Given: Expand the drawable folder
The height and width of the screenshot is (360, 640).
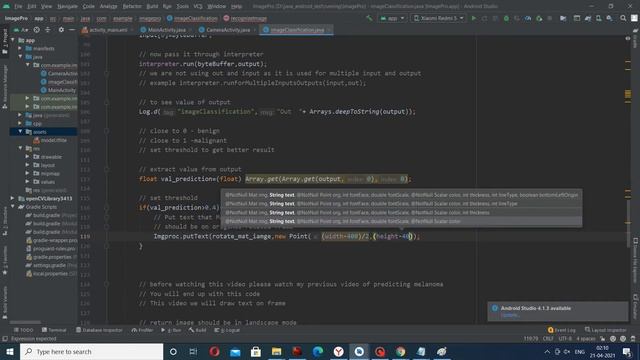Looking at the screenshot, I should [x=27, y=157].
